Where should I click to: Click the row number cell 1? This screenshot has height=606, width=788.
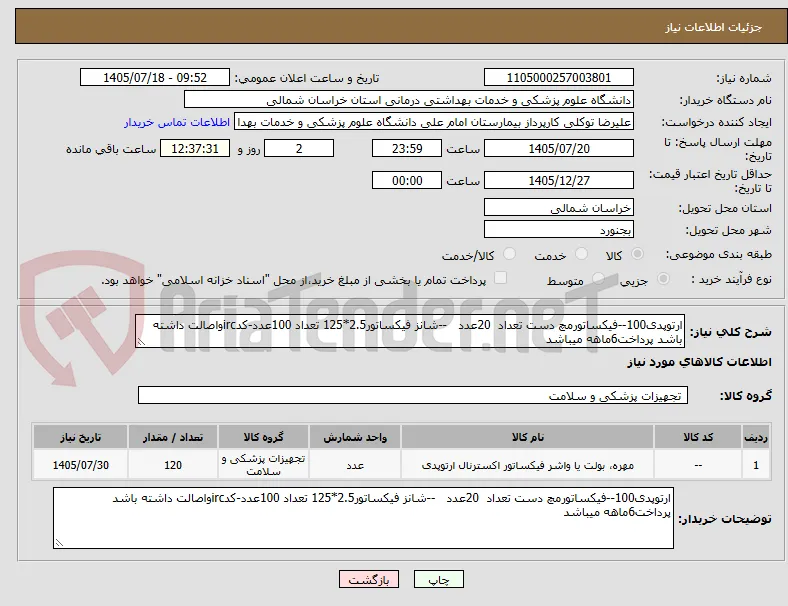click(x=755, y=465)
